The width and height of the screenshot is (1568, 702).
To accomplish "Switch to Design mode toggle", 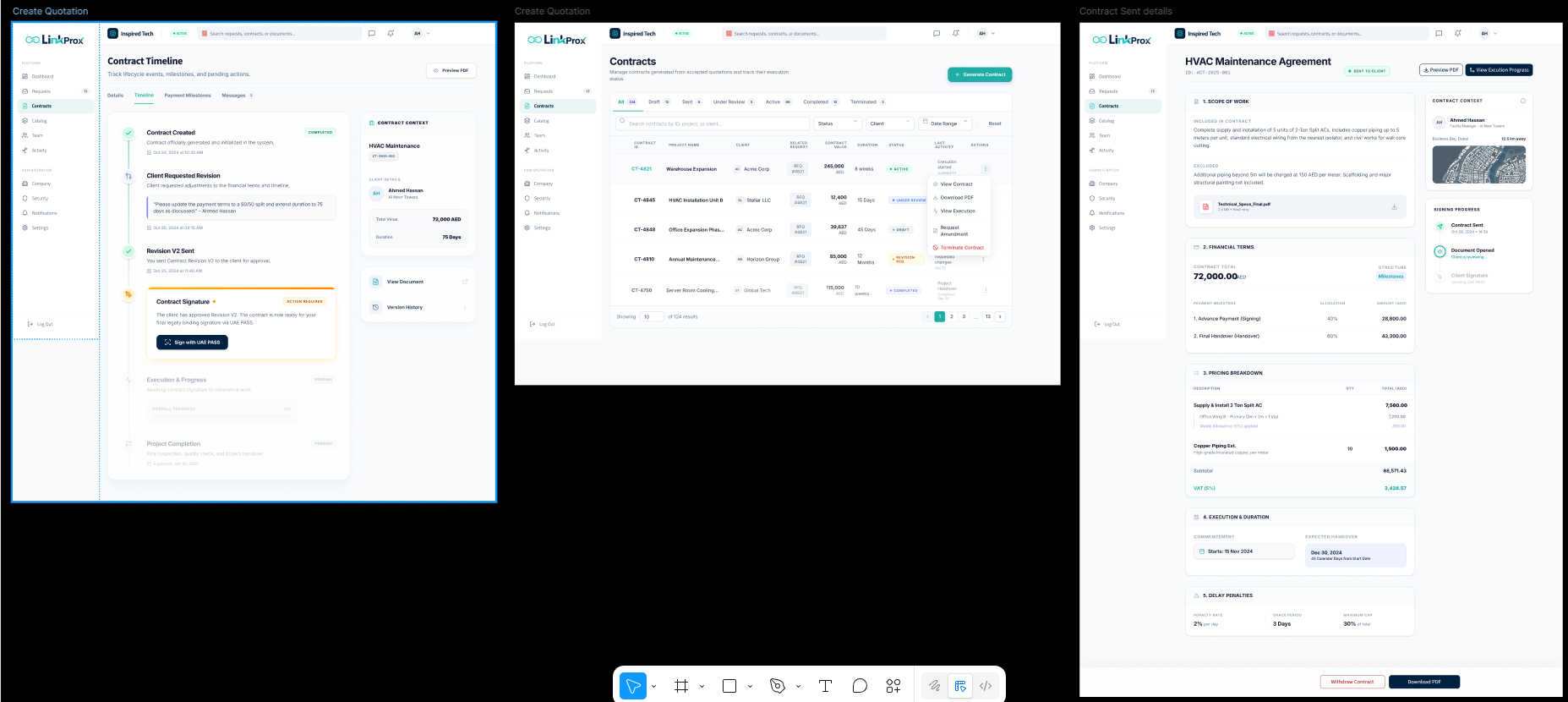I will 960,686.
